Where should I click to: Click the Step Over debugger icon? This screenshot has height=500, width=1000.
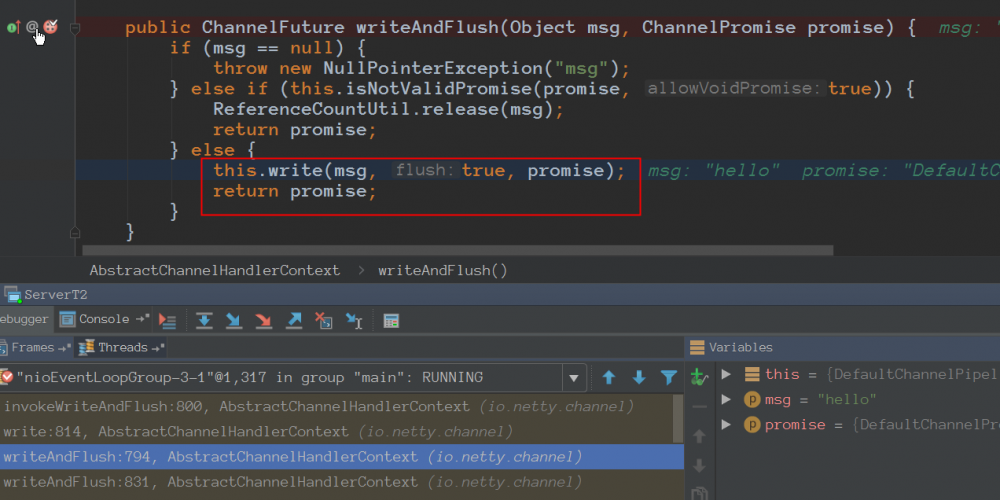pos(204,320)
